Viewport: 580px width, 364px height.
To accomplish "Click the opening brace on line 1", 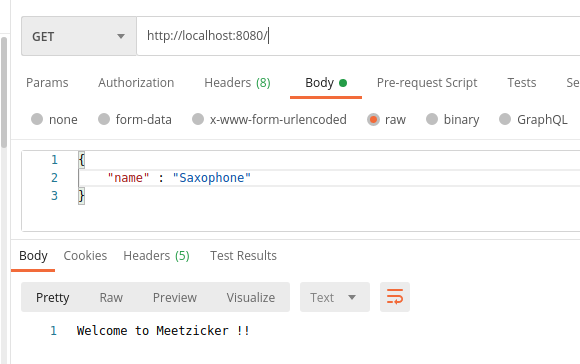I will click(82, 160).
